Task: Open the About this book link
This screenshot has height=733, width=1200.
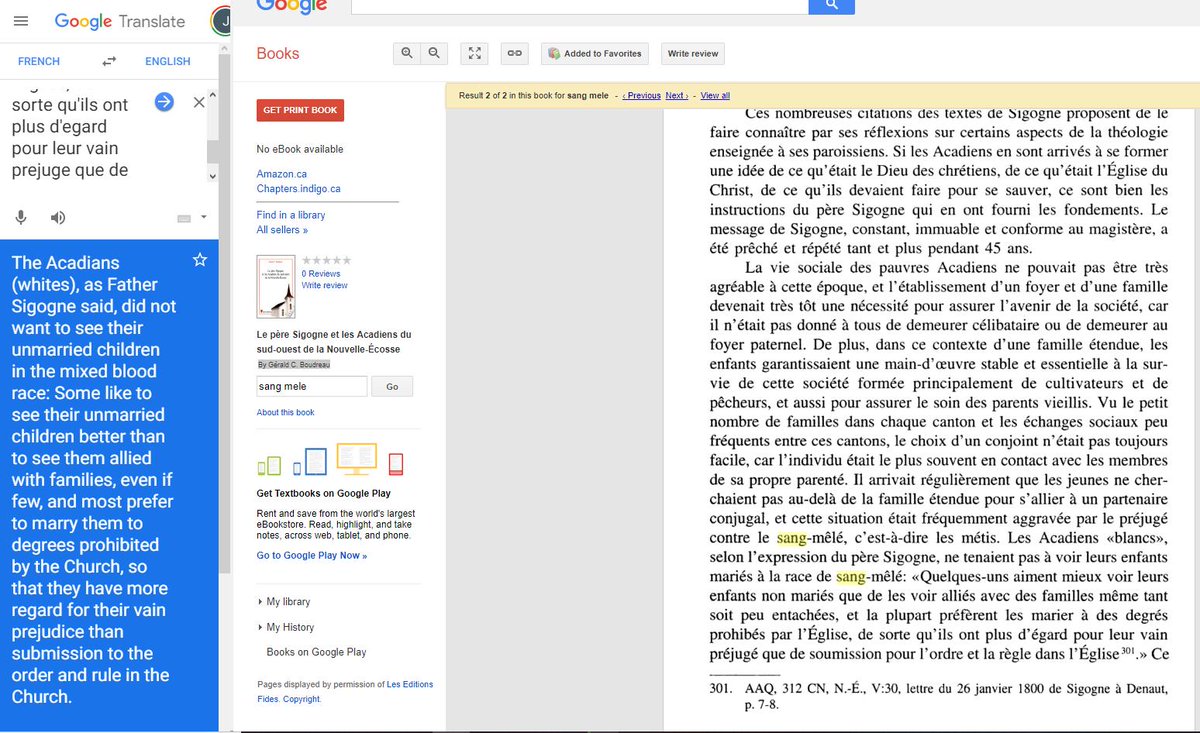Action: [x=285, y=412]
